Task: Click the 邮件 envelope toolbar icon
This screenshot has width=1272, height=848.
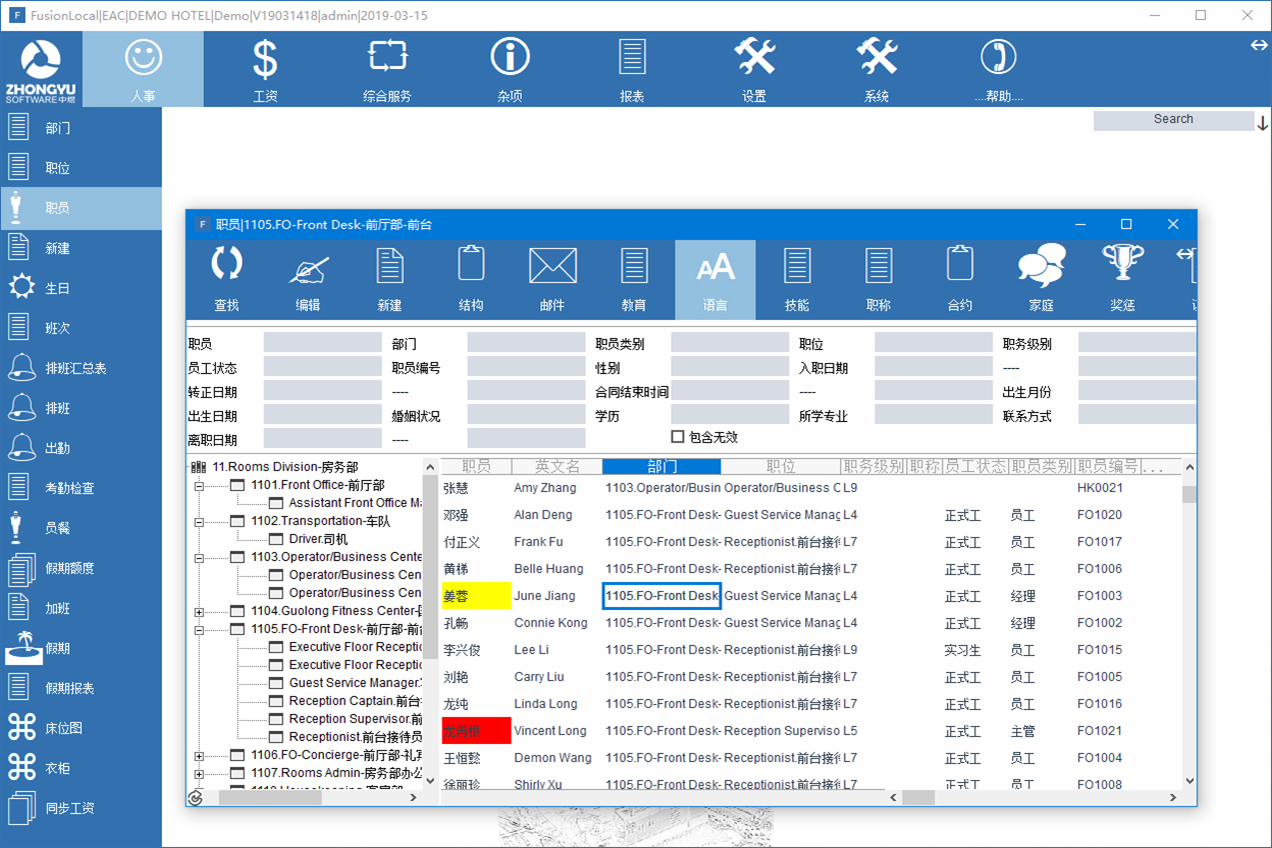Action: pos(552,278)
